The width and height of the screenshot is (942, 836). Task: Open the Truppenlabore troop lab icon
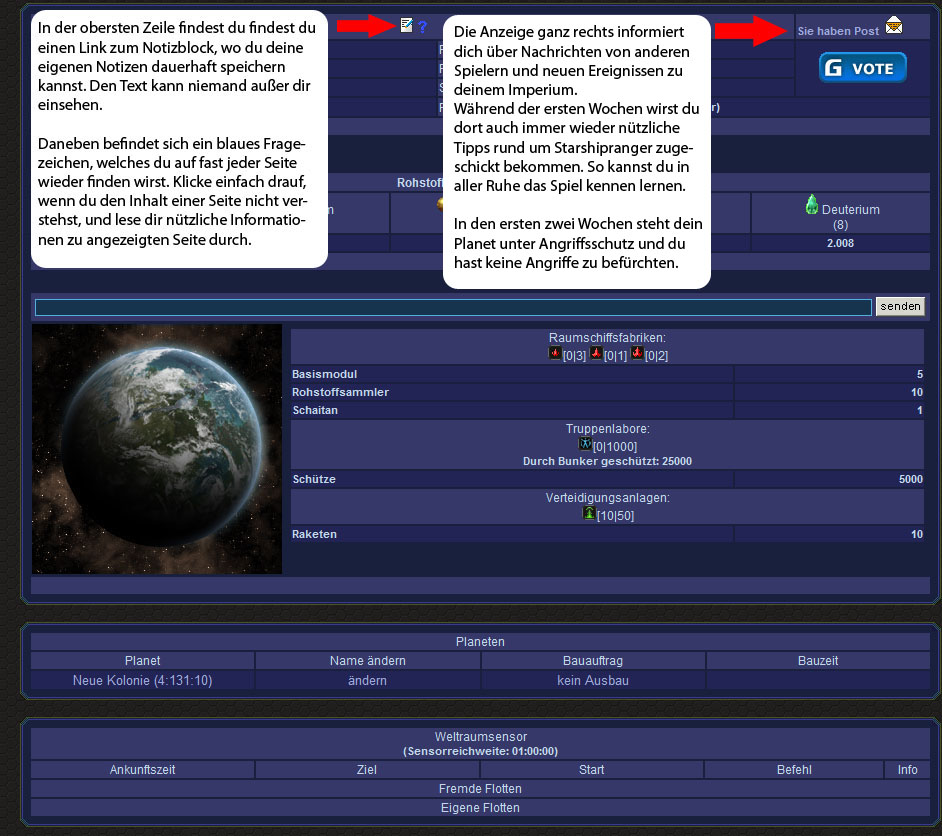[585, 444]
